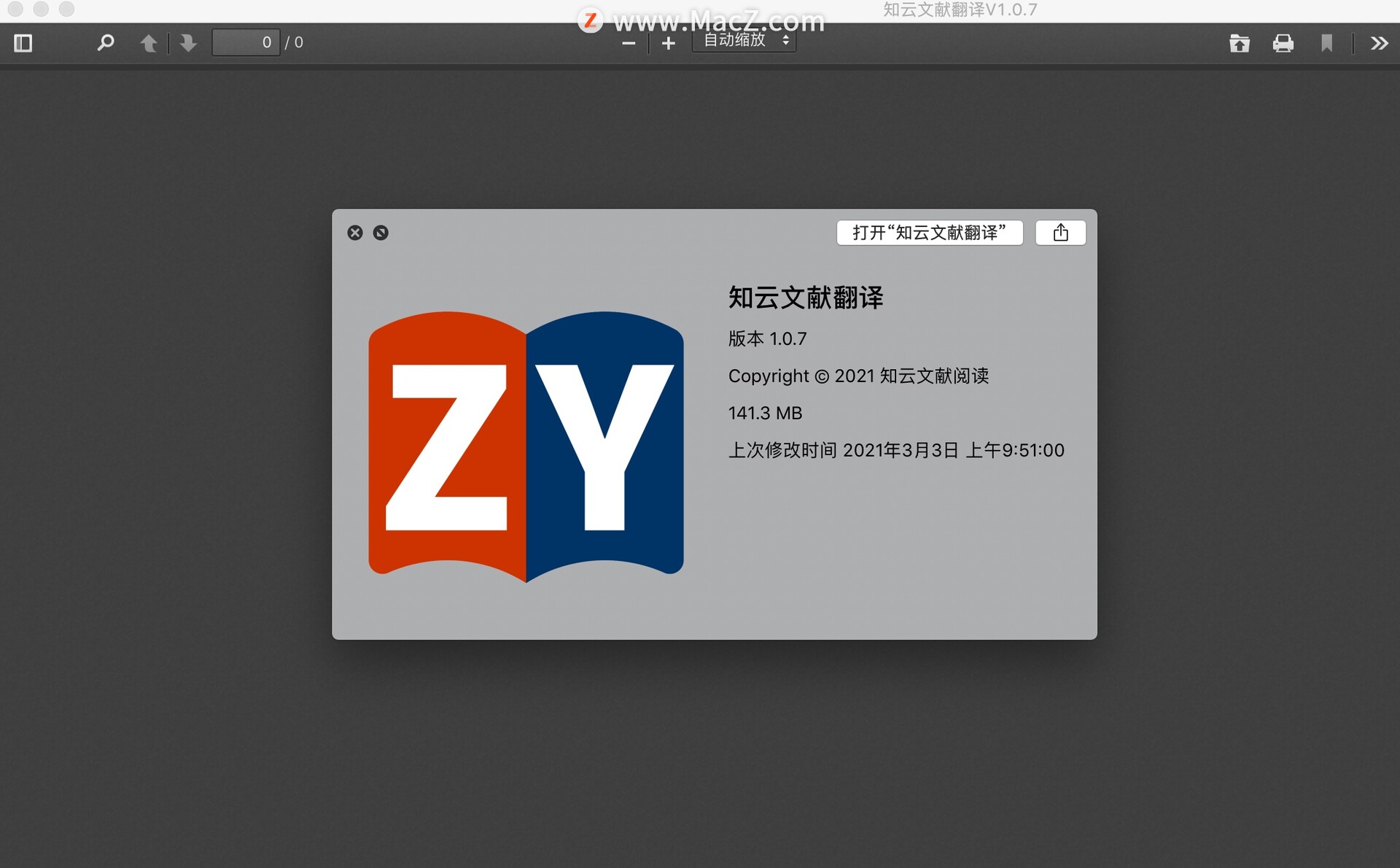The image size is (1400, 868).
Task: Click the page number input field
Action: 246,42
